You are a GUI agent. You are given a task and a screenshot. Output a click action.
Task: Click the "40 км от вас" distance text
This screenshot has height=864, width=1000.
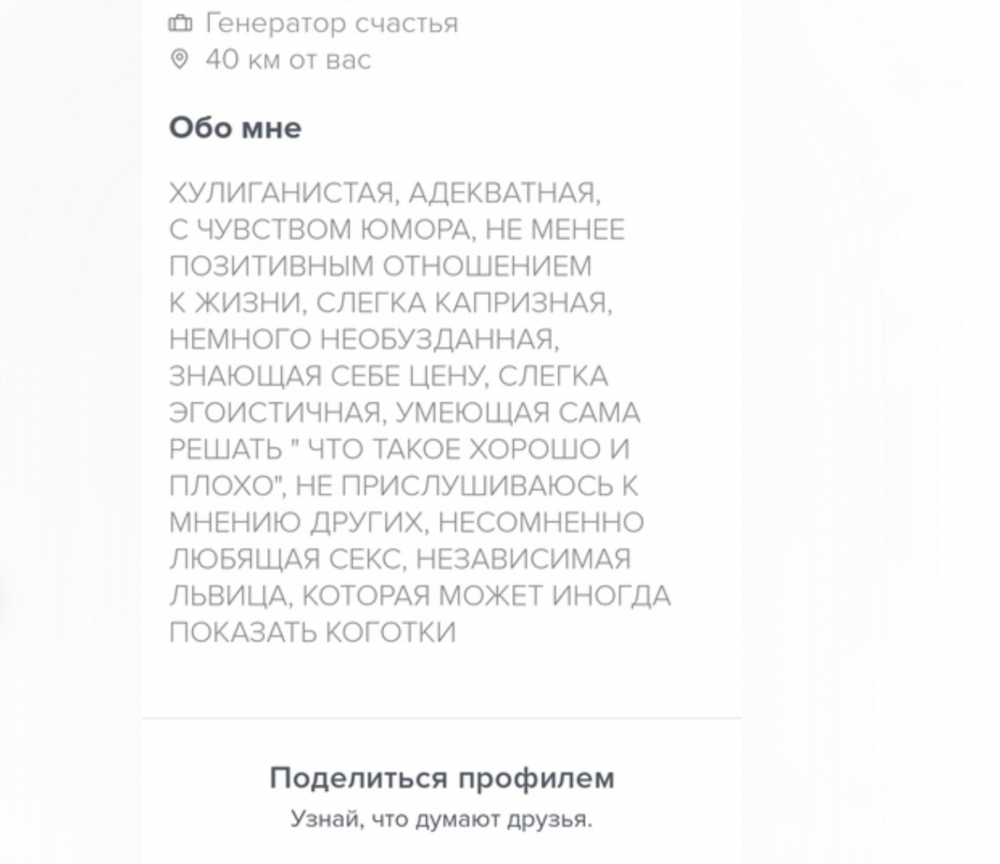[x=288, y=60]
